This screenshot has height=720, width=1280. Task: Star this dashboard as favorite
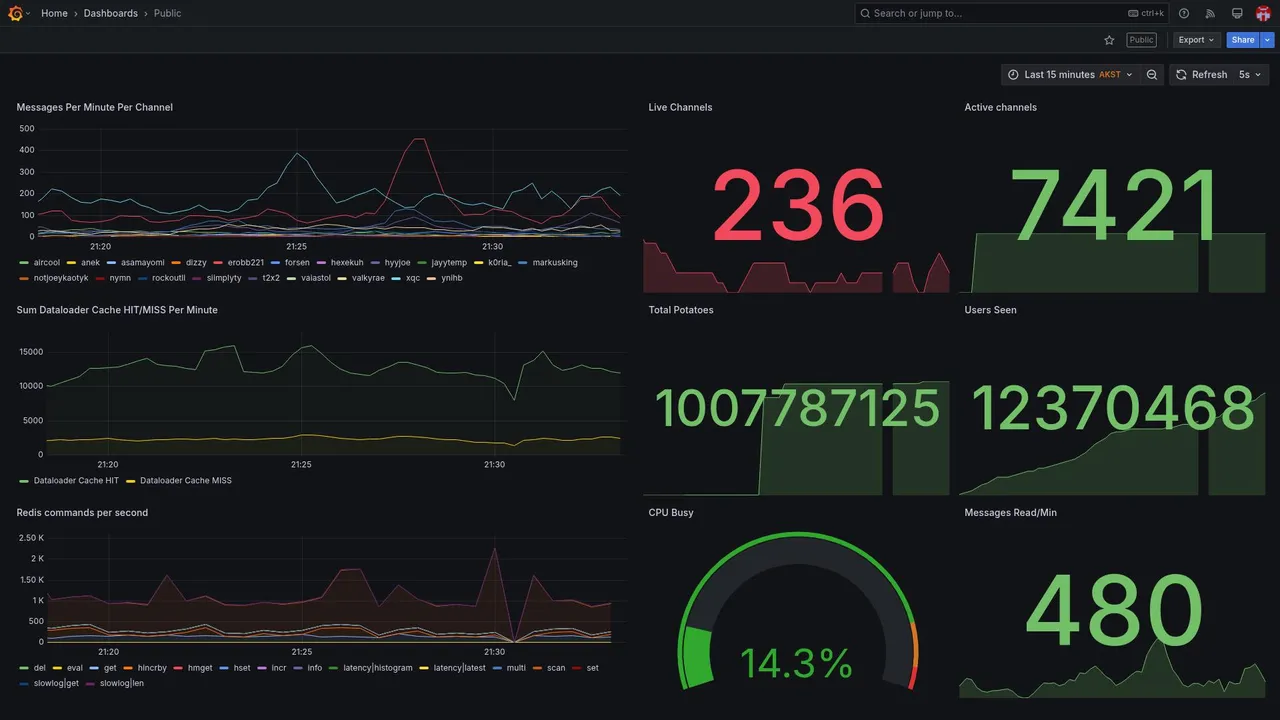(1109, 40)
